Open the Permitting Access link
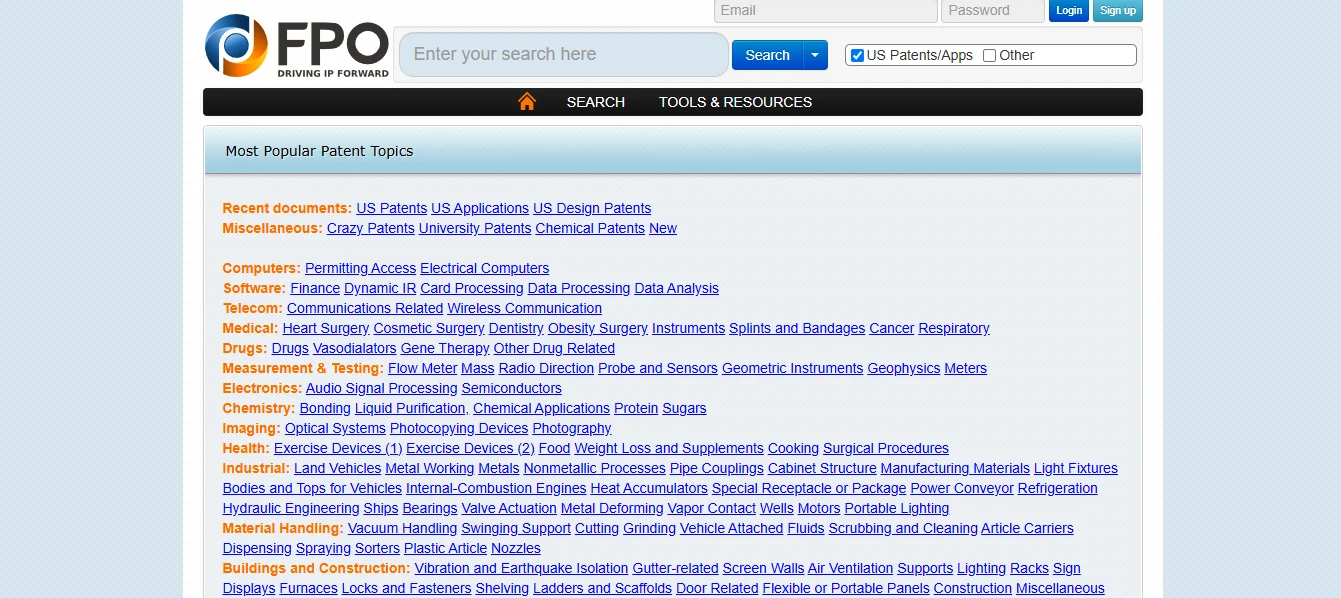The image size is (1341, 598). (360, 268)
